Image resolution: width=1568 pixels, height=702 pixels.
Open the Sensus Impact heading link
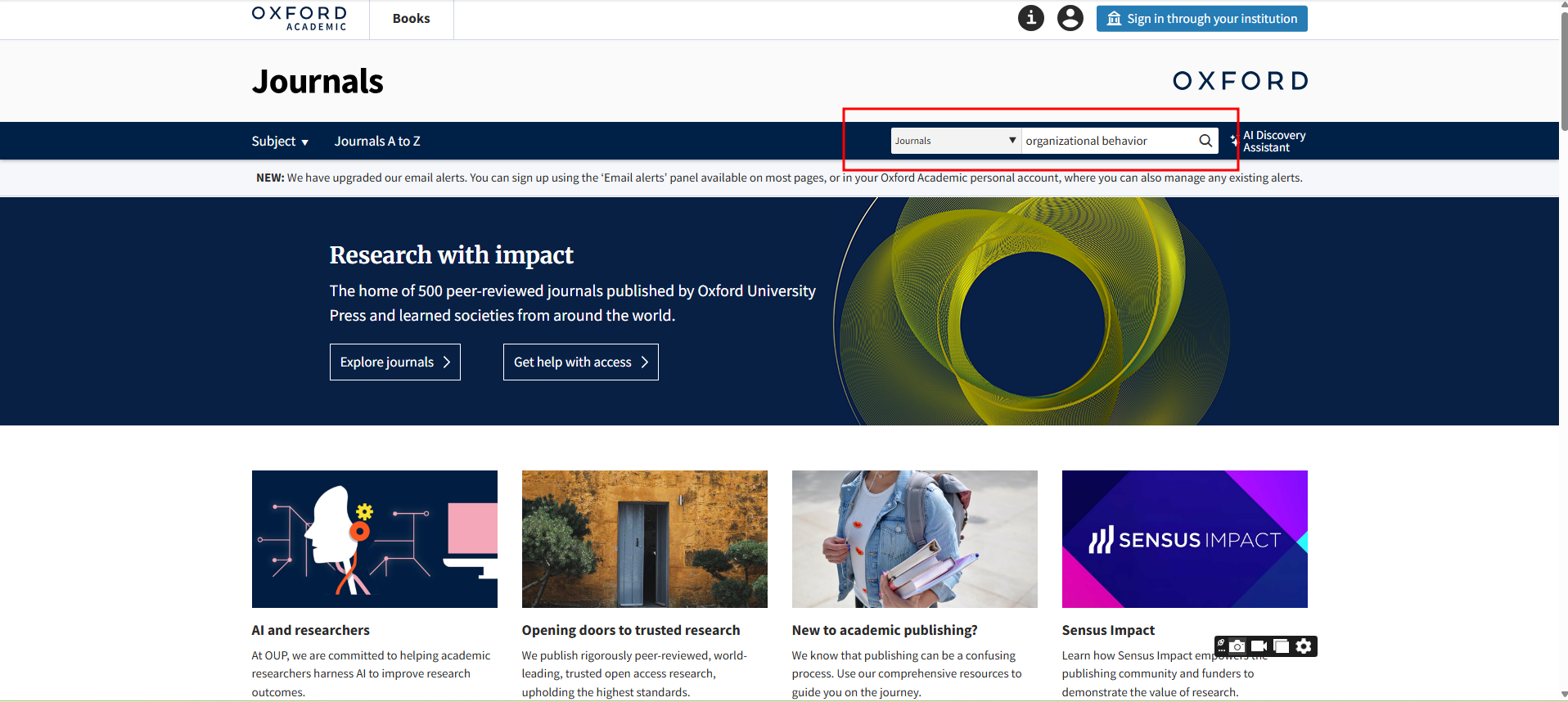(x=1107, y=630)
